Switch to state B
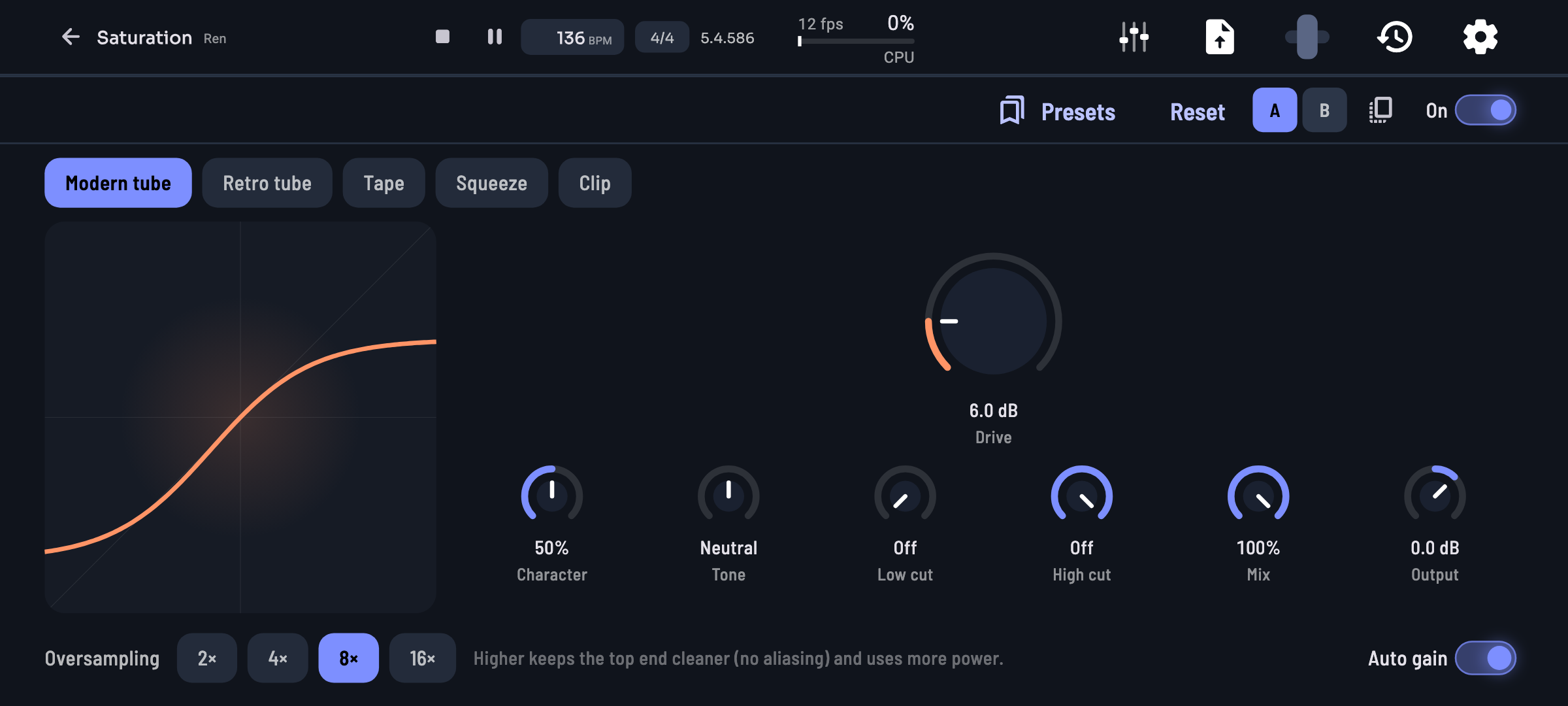This screenshot has width=1568, height=706. click(1324, 110)
